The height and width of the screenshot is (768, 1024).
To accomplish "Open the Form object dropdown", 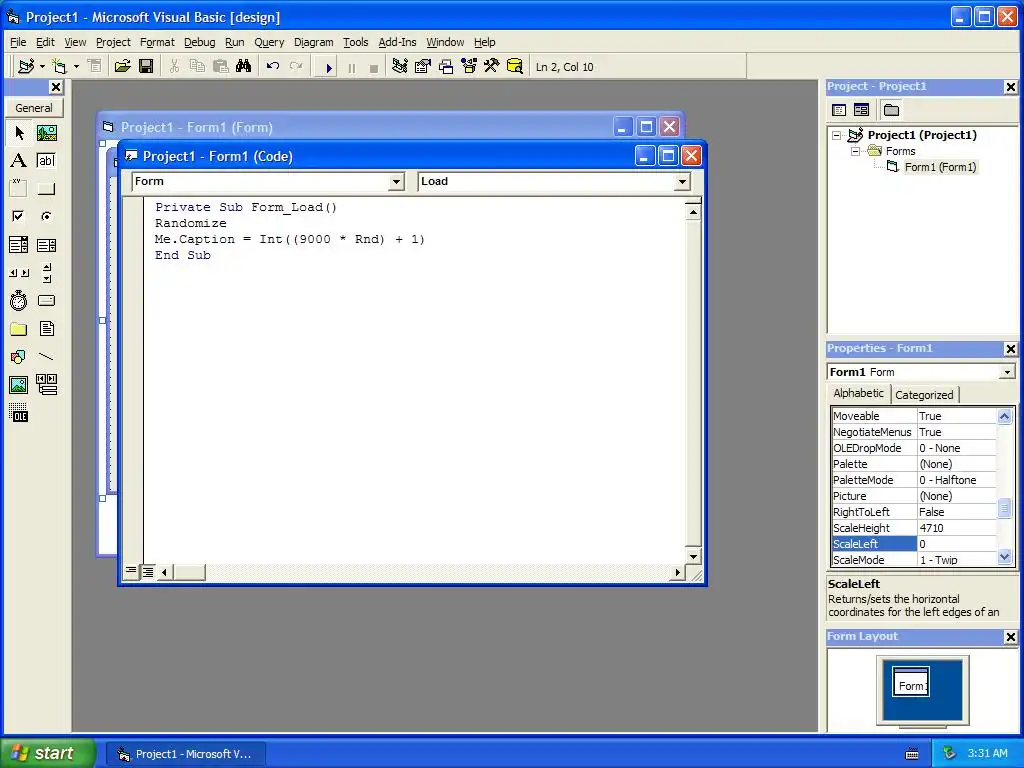I will point(396,182).
